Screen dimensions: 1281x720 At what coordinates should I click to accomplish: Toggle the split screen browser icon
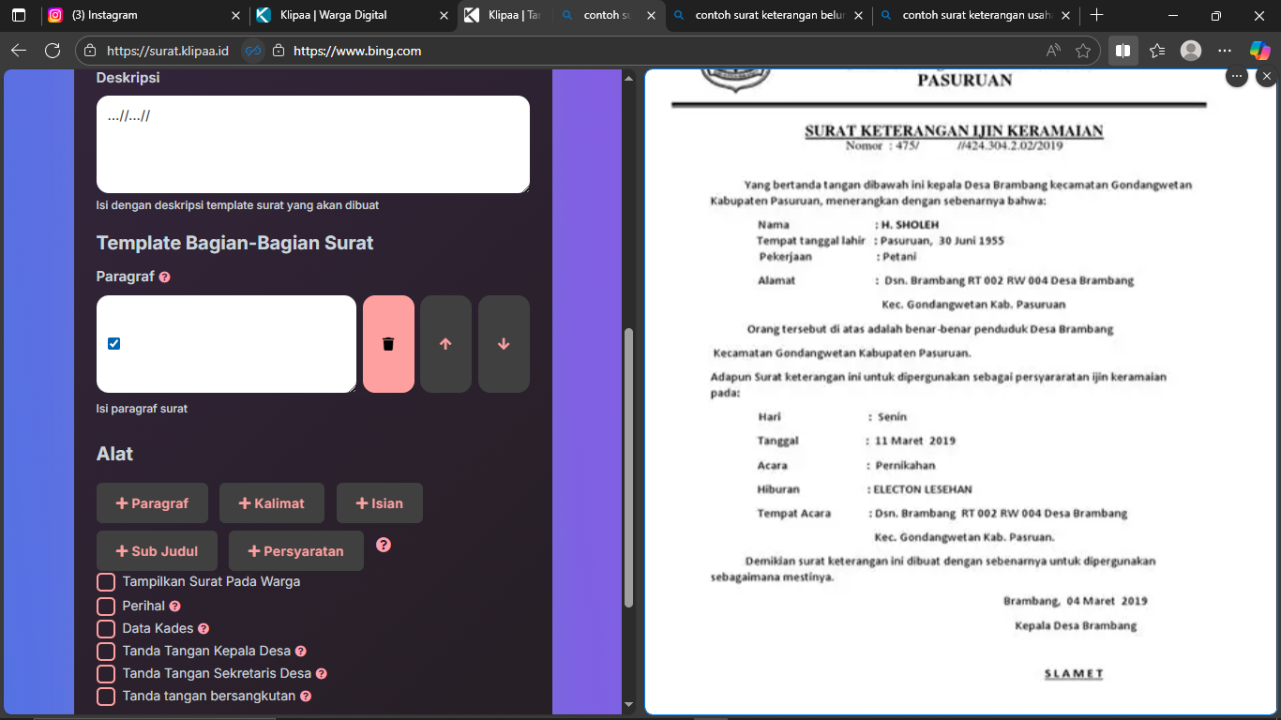pos(1123,50)
